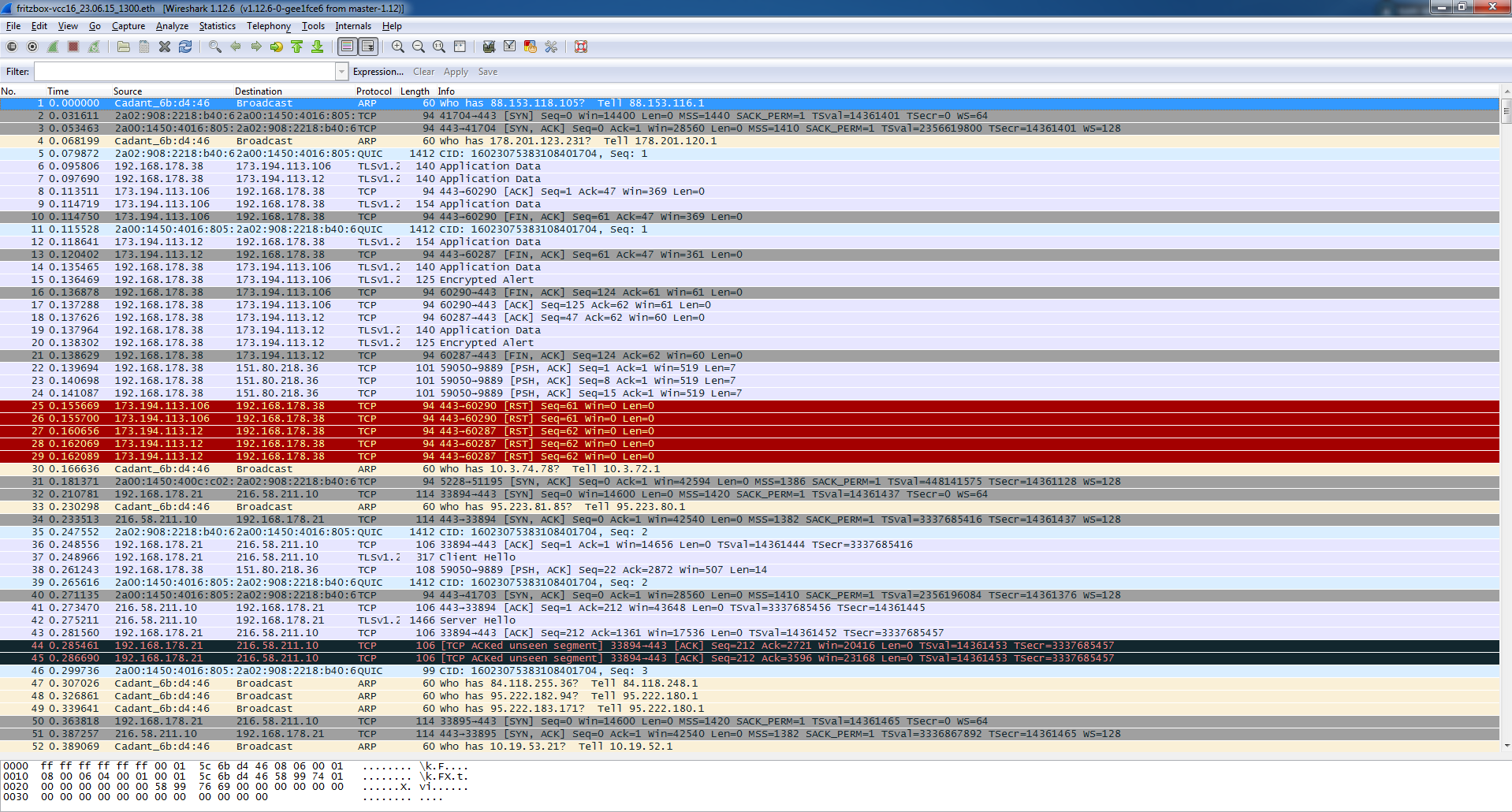
Task: Select packet 15 Encrypted Alert row
Action: coord(749,280)
